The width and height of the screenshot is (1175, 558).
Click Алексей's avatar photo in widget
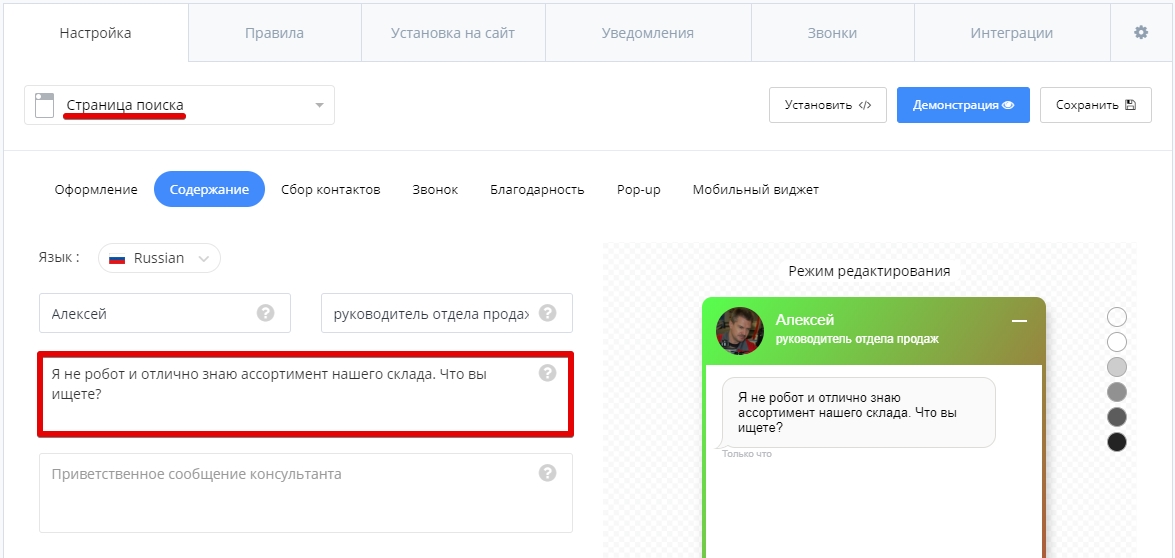(740, 330)
